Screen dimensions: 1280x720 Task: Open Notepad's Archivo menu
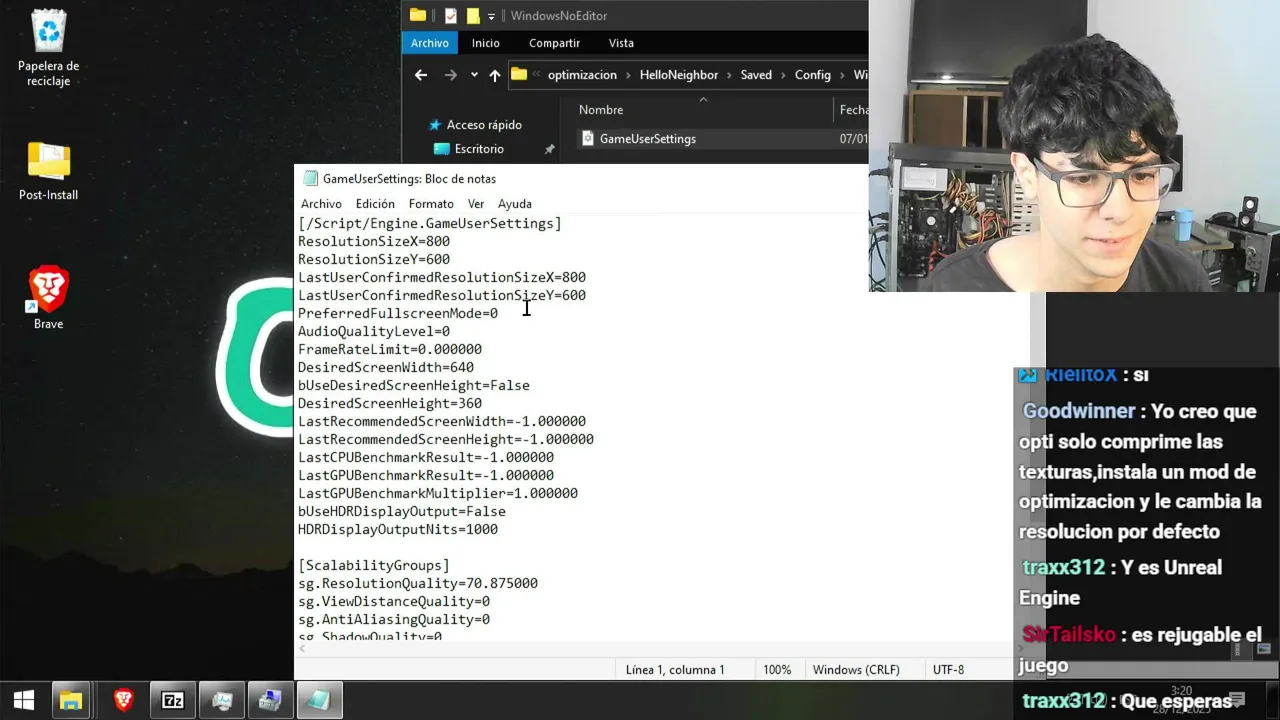pyautogui.click(x=321, y=204)
